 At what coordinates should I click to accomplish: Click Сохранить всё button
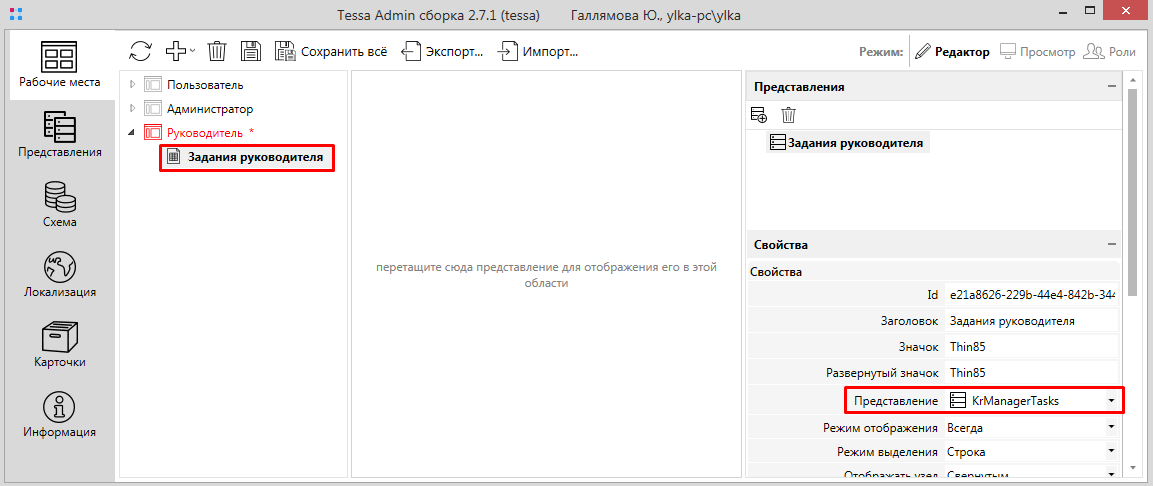tap(331, 51)
